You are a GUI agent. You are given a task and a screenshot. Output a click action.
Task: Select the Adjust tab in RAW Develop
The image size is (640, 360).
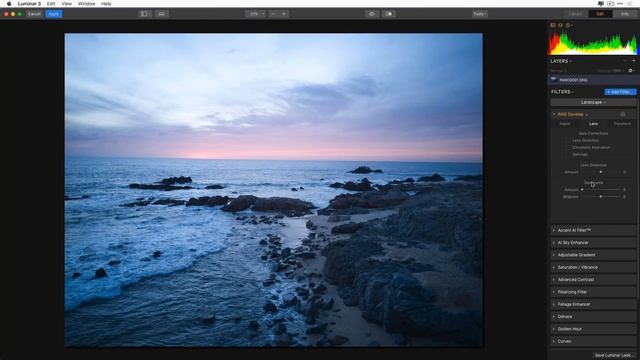tap(565, 124)
